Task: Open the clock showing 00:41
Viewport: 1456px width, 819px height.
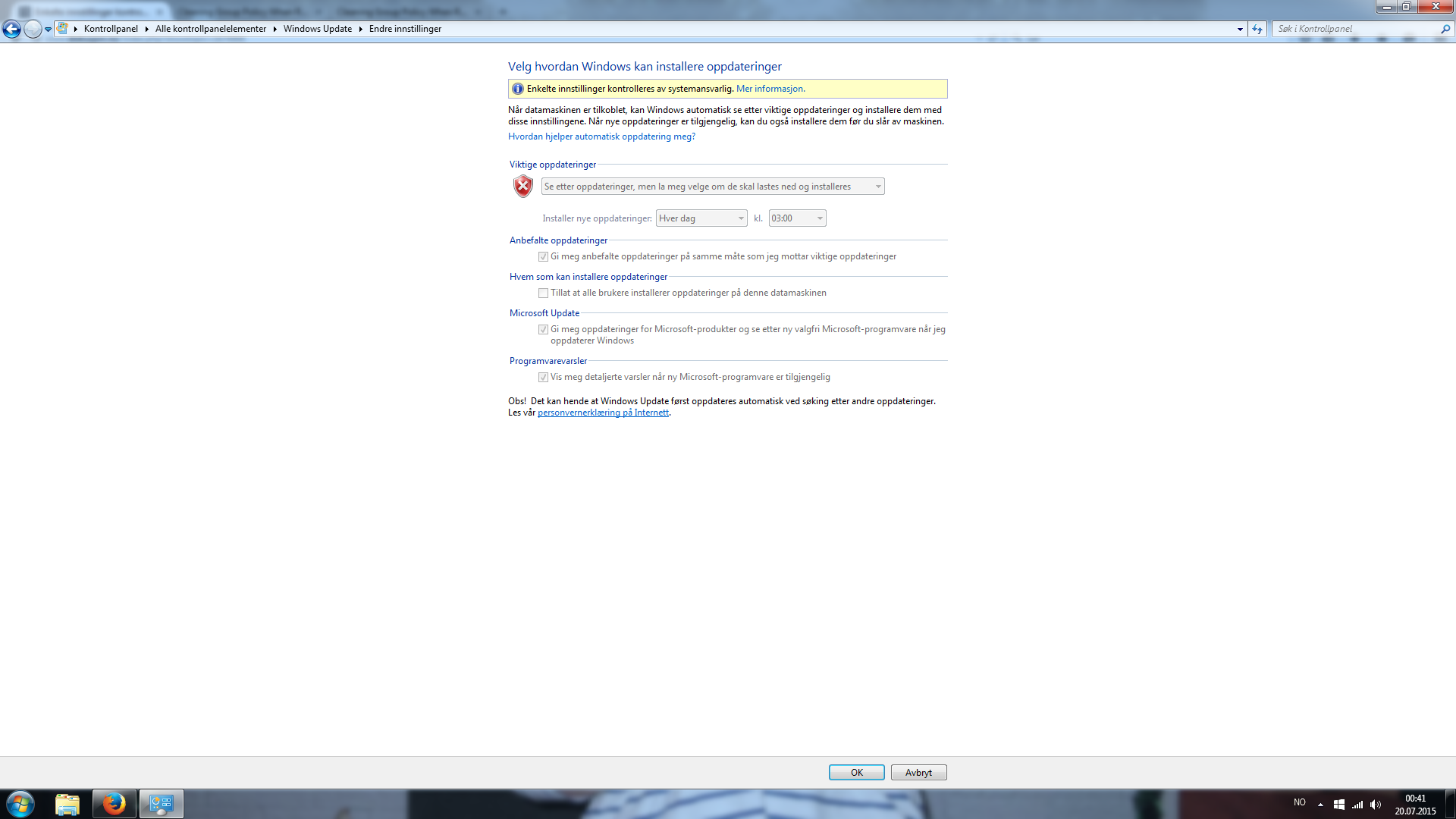Action: pos(1415,805)
